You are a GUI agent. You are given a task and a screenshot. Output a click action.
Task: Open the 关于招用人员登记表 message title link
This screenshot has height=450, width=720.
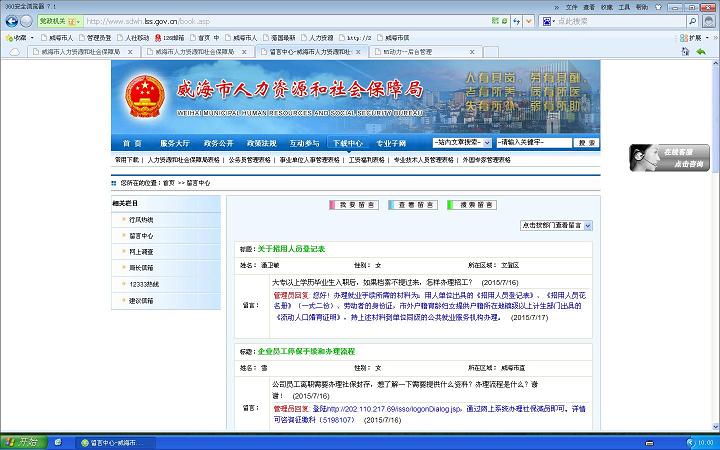[291, 248]
